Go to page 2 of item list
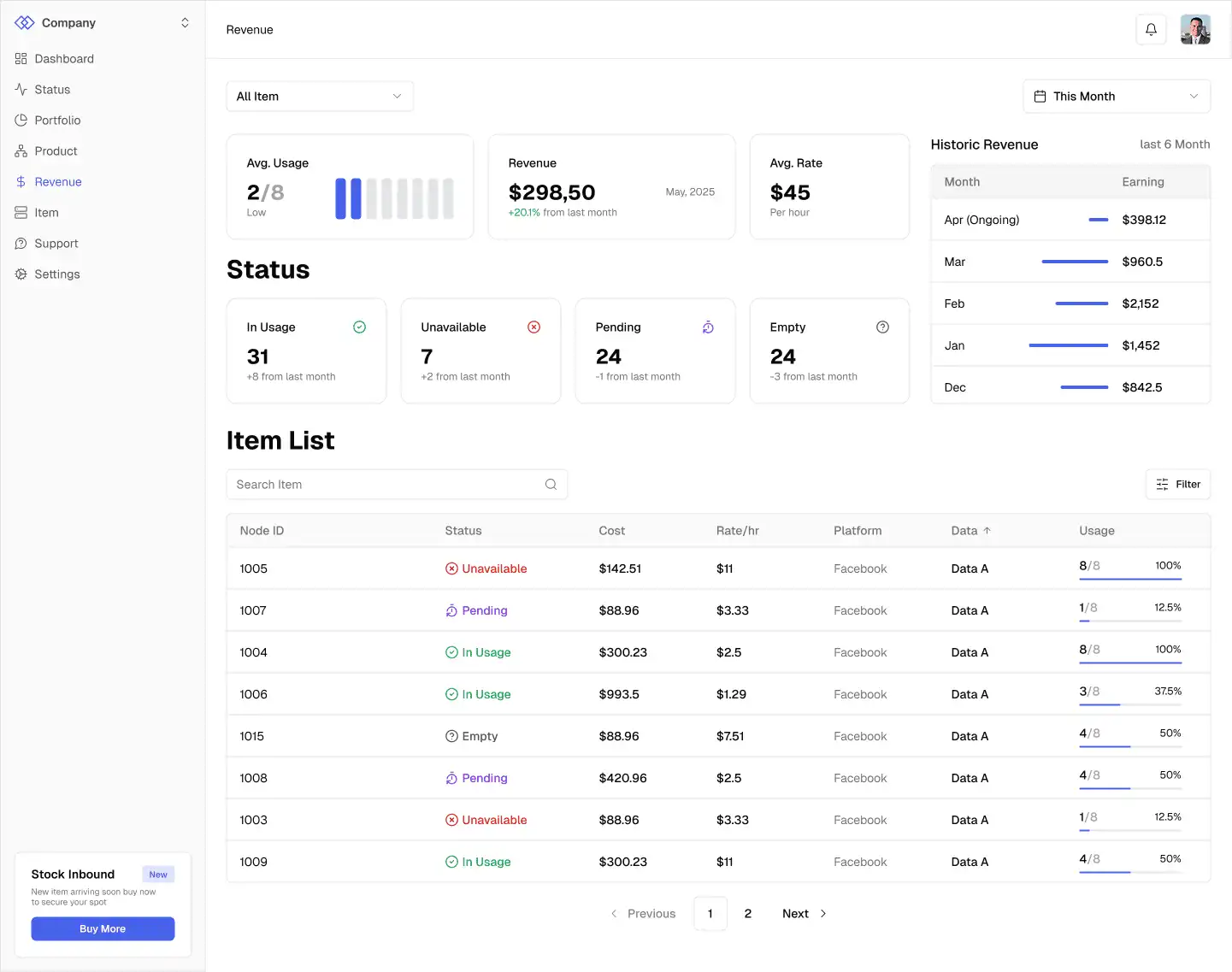 (x=748, y=914)
